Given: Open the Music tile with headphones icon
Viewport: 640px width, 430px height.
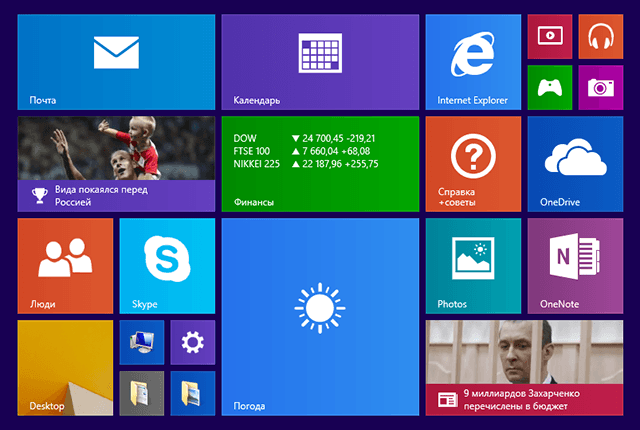Looking at the screenshot, I should 601,37.
